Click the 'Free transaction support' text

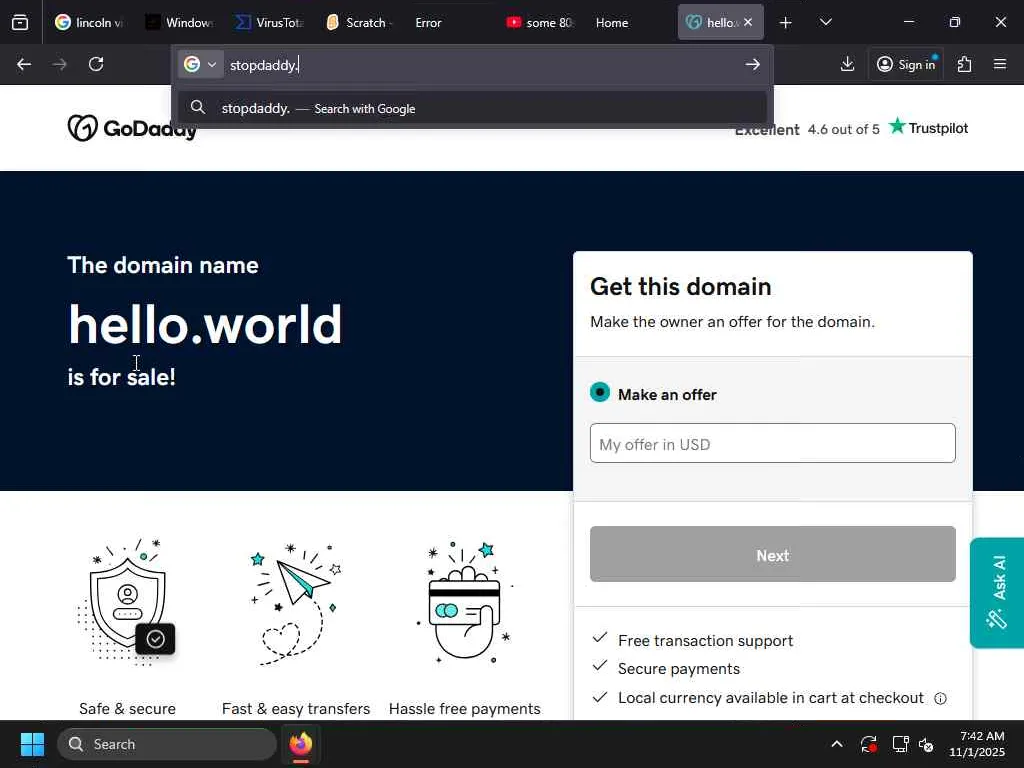[x=705, y=641]
